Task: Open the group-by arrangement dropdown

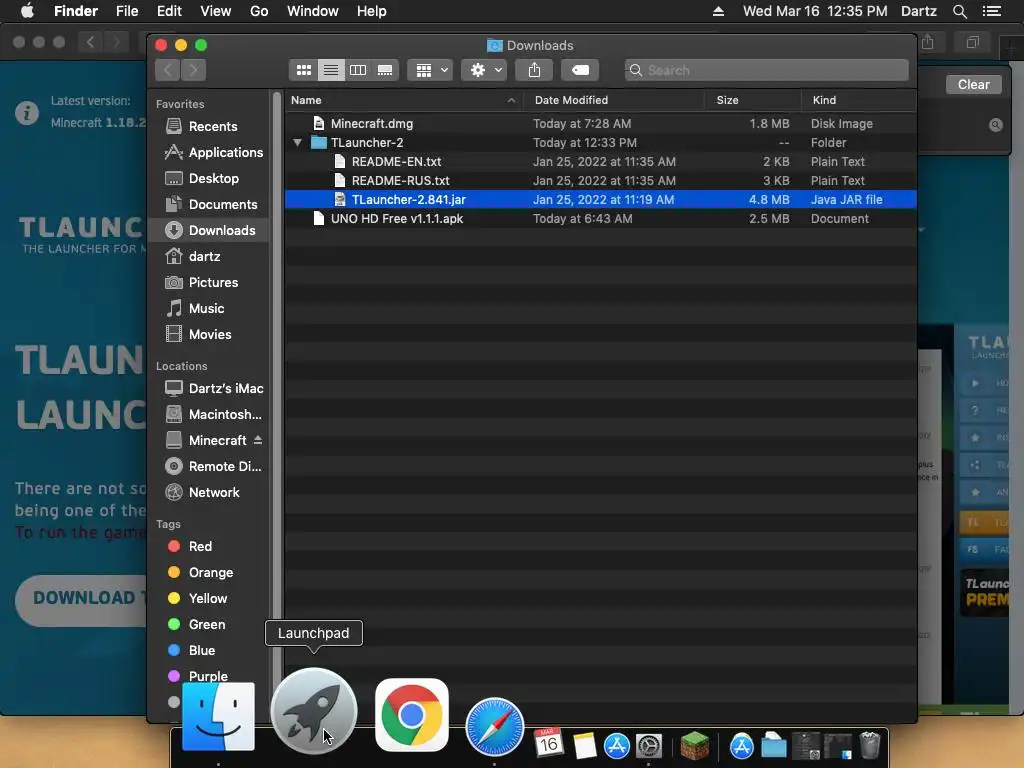Action: (430, 70)
